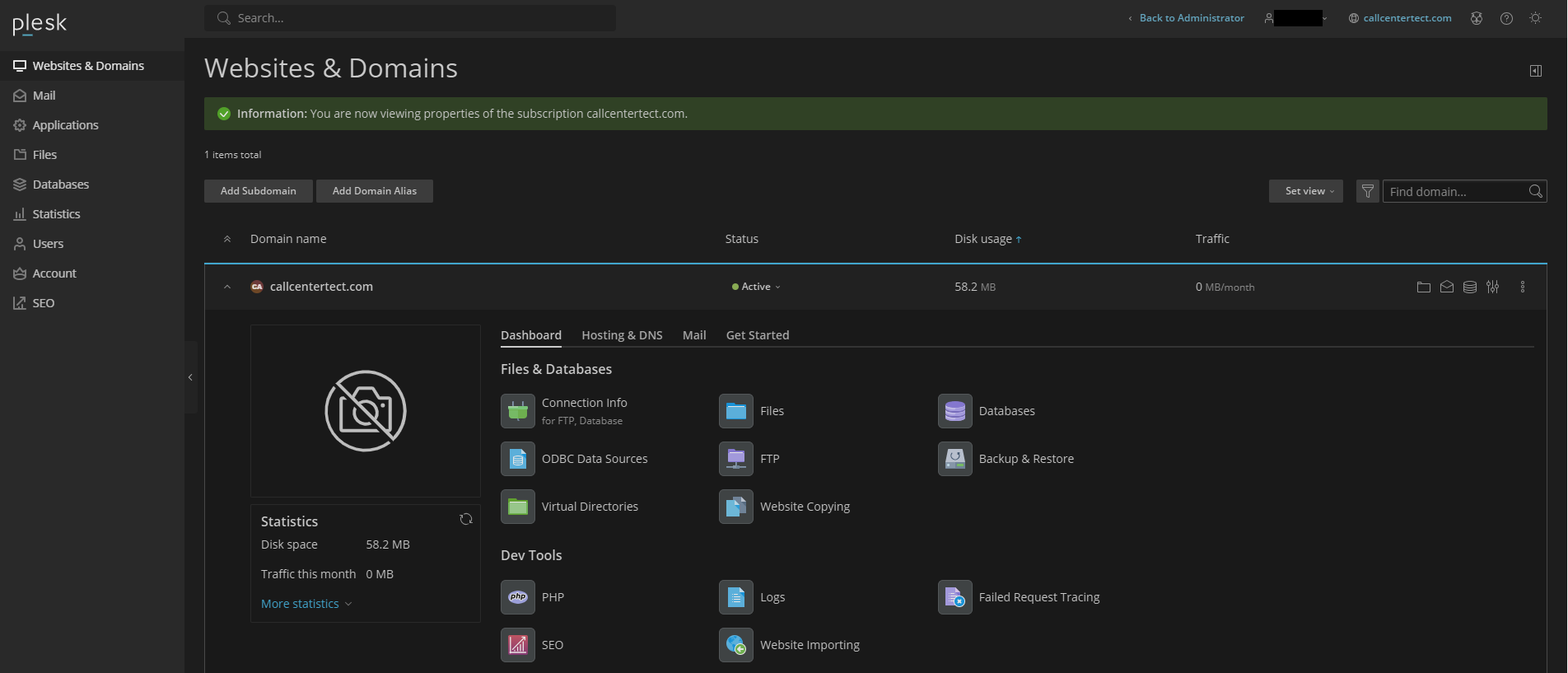
Task: Click Back to Administrator link
Action: [1191, 18]
